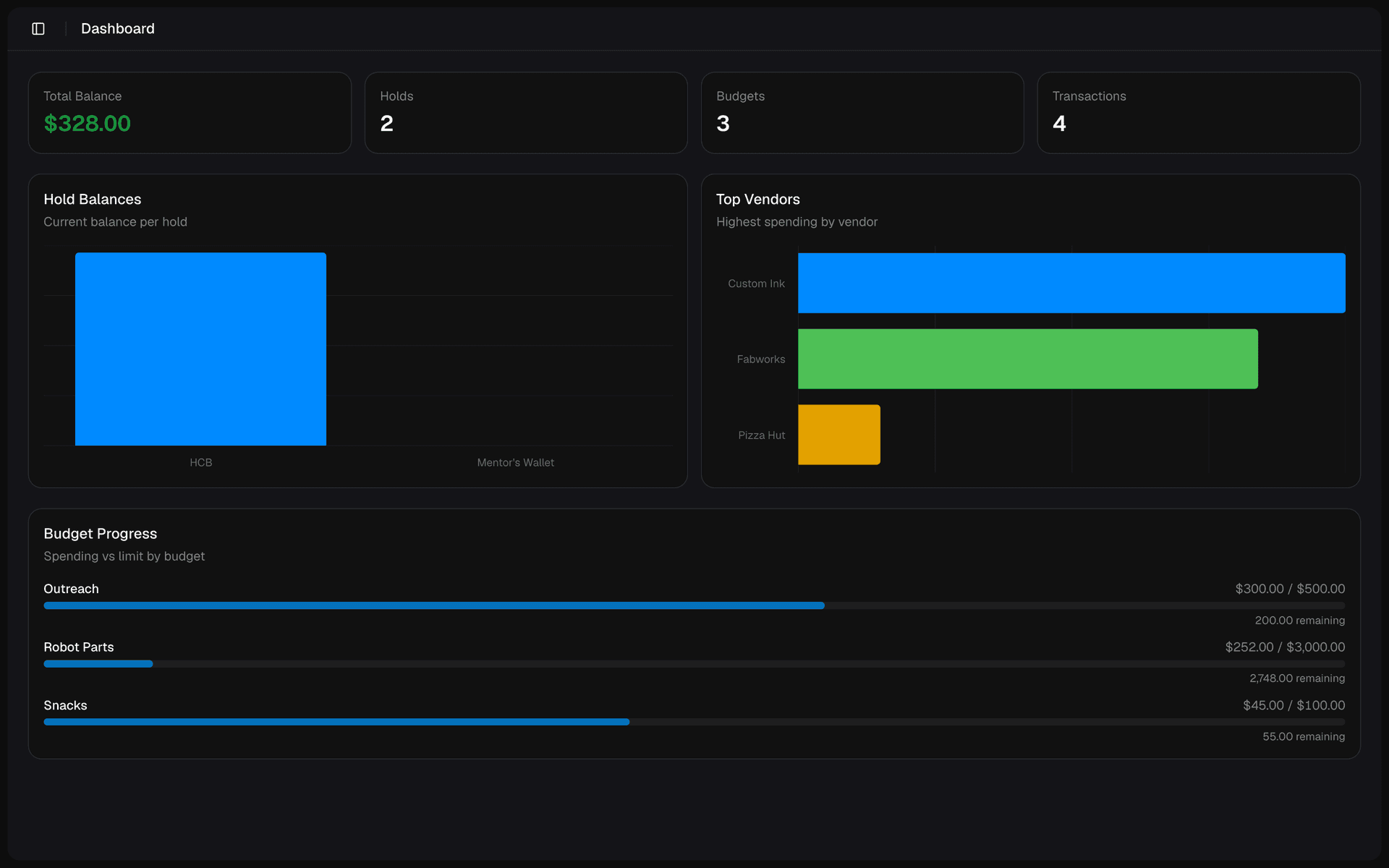Select the Transactions count card
Image resolution: width=1389 pixels, height=868 pixels.
1199,113
